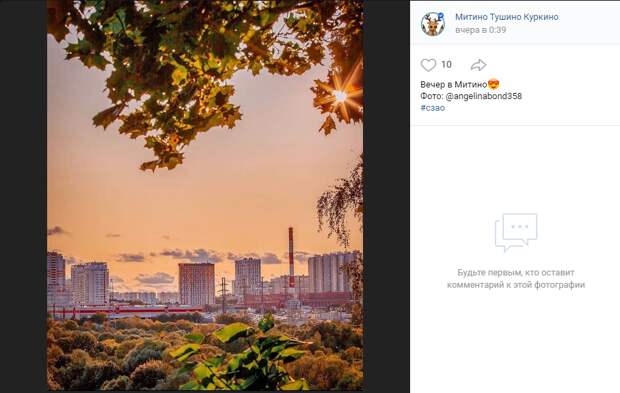Click the photo credit @angelinabond358

coord(484,96)
